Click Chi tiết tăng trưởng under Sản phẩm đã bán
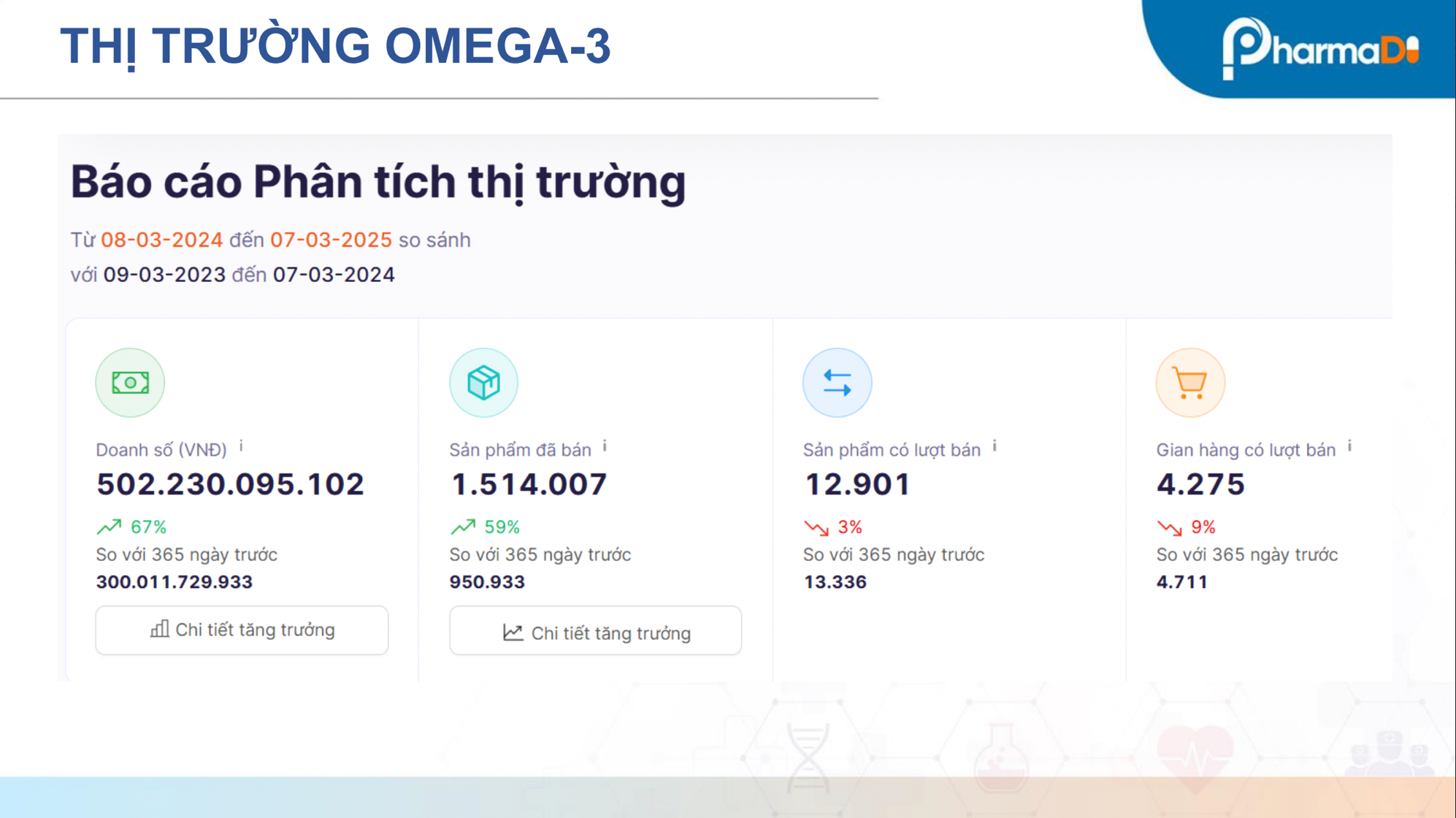The height and width of the screenshot is (818, 1456). click(x=595, y=632)
